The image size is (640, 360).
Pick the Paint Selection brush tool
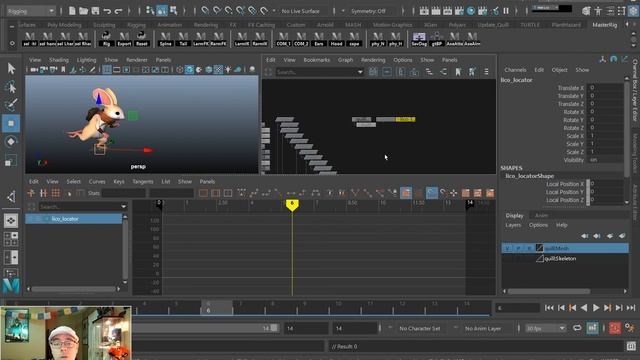11,104
